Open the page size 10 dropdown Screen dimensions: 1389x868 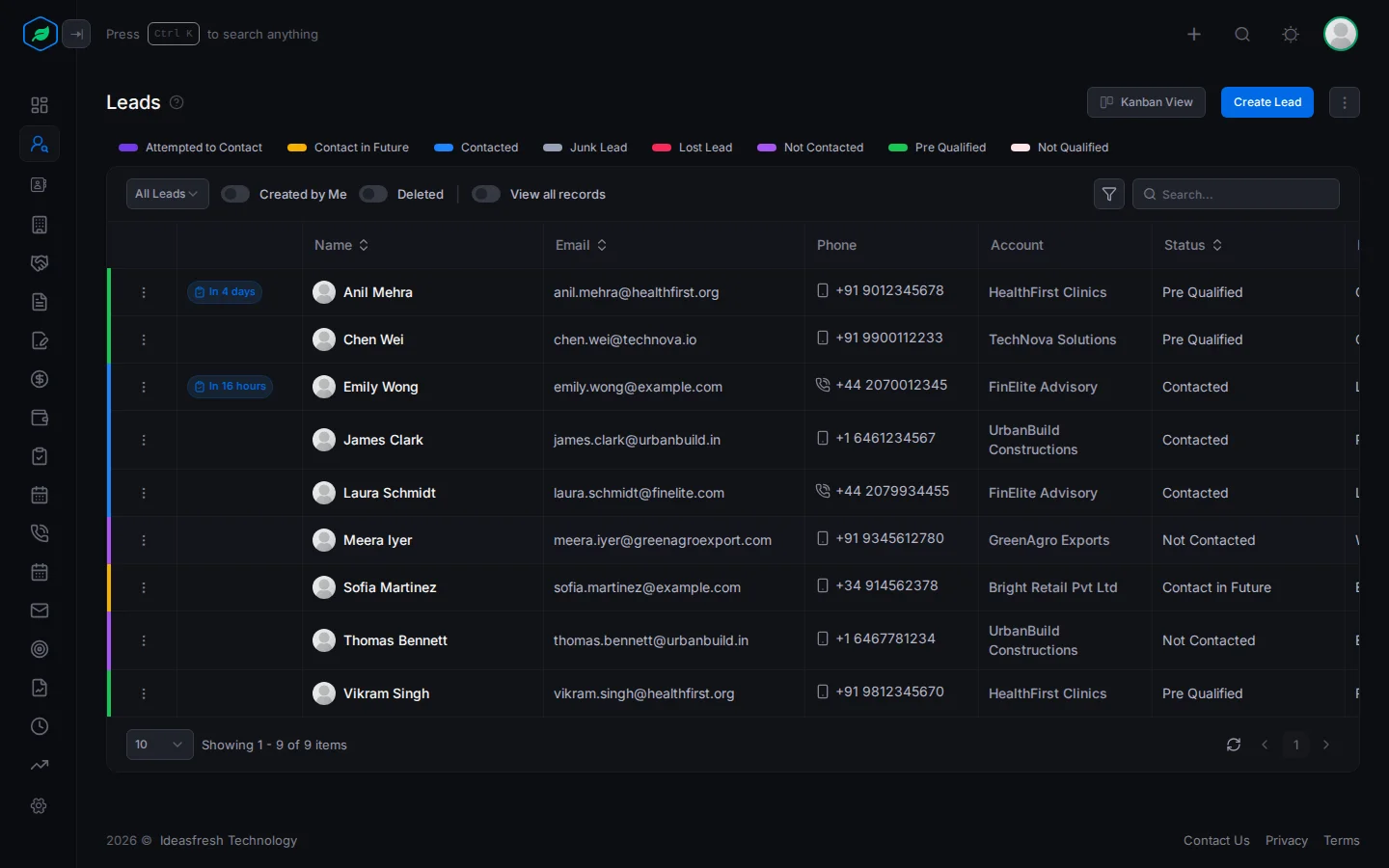tap(159, 745)
